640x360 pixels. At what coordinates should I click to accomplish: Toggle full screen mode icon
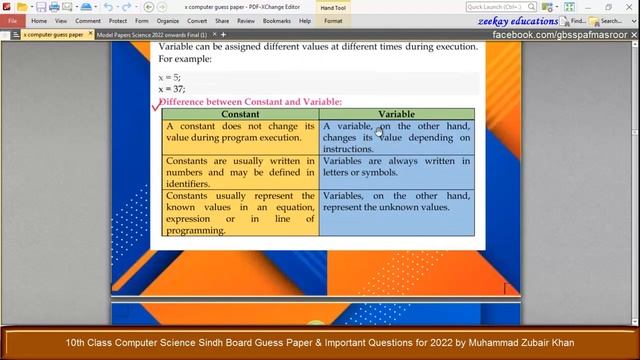[570, 7]
